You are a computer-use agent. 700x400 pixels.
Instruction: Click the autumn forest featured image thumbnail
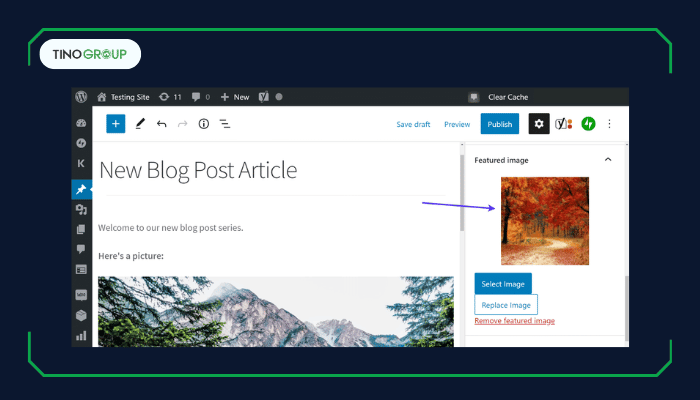(x=545, y=221)
